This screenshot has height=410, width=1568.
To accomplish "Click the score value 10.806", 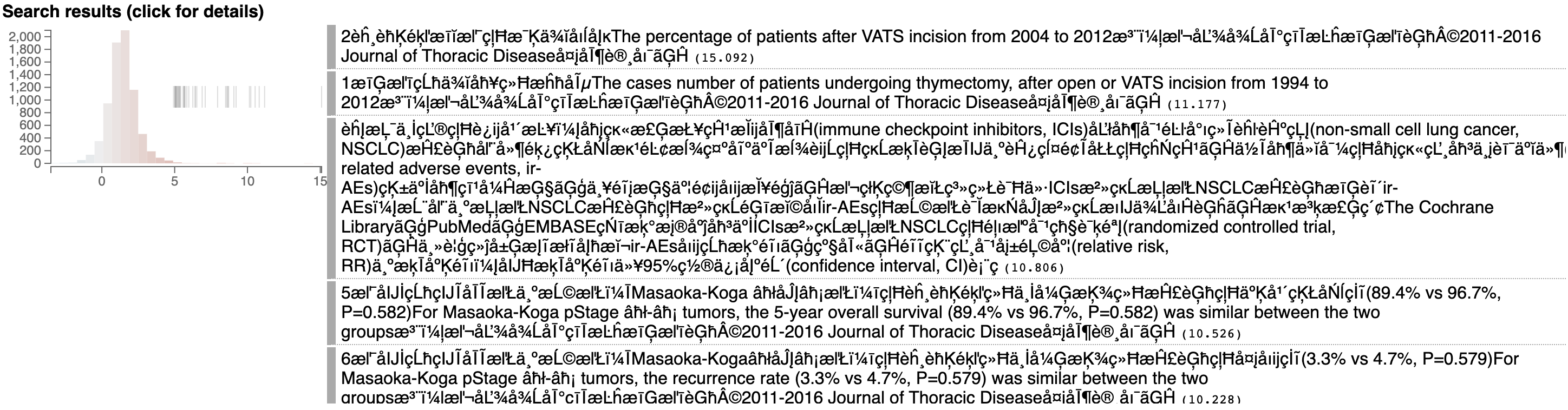I will point(1034,268).
